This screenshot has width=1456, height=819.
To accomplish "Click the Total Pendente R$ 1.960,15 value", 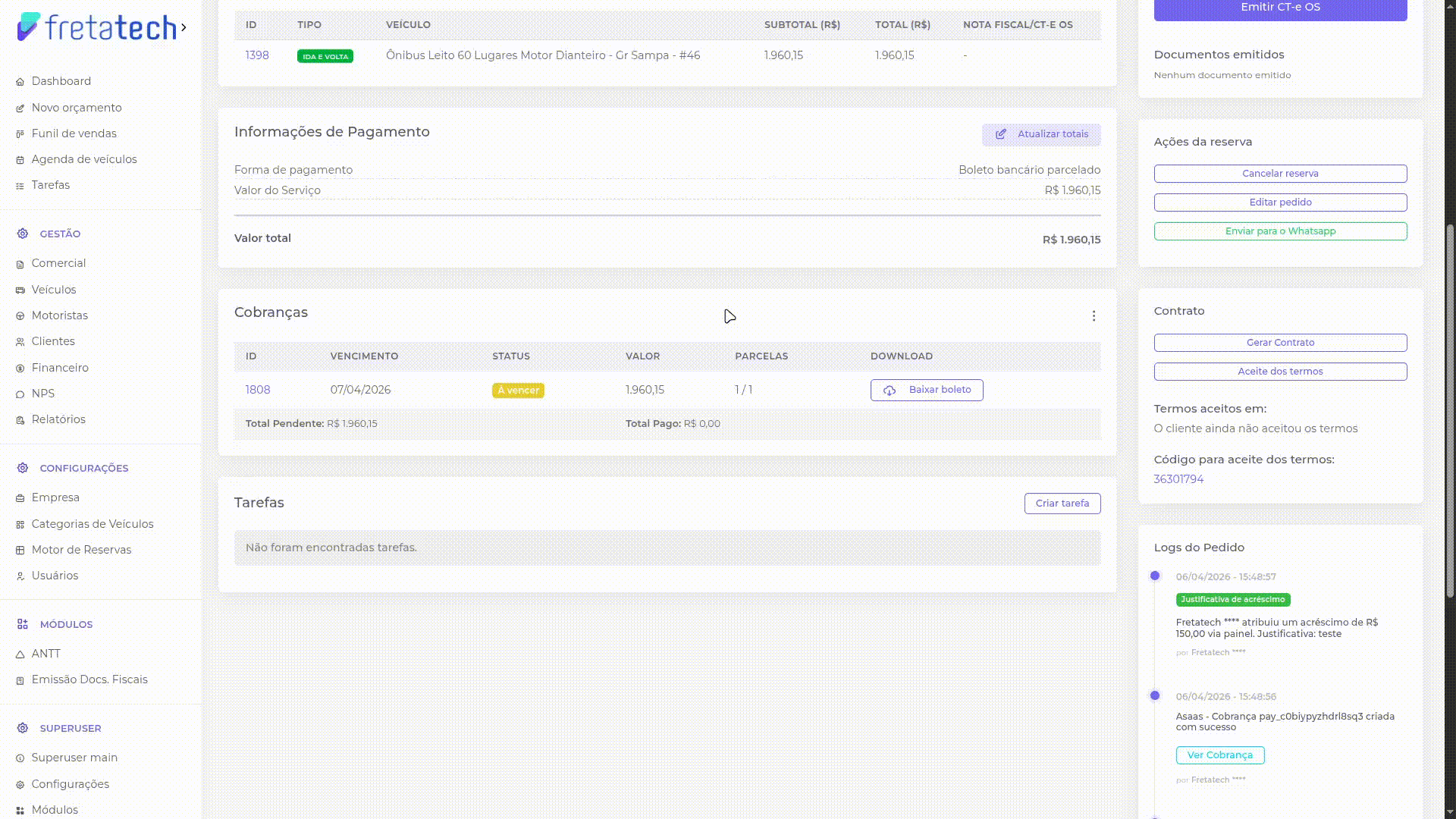I will (352, 424).
